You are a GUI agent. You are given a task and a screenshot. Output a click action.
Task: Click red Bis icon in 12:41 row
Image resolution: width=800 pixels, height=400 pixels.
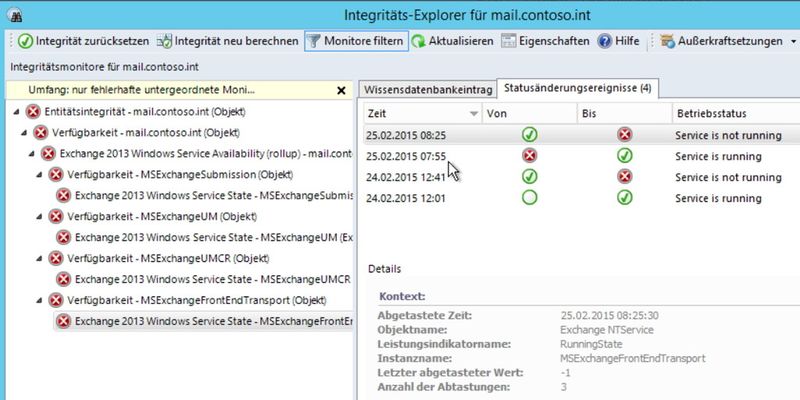coord(624,177)
